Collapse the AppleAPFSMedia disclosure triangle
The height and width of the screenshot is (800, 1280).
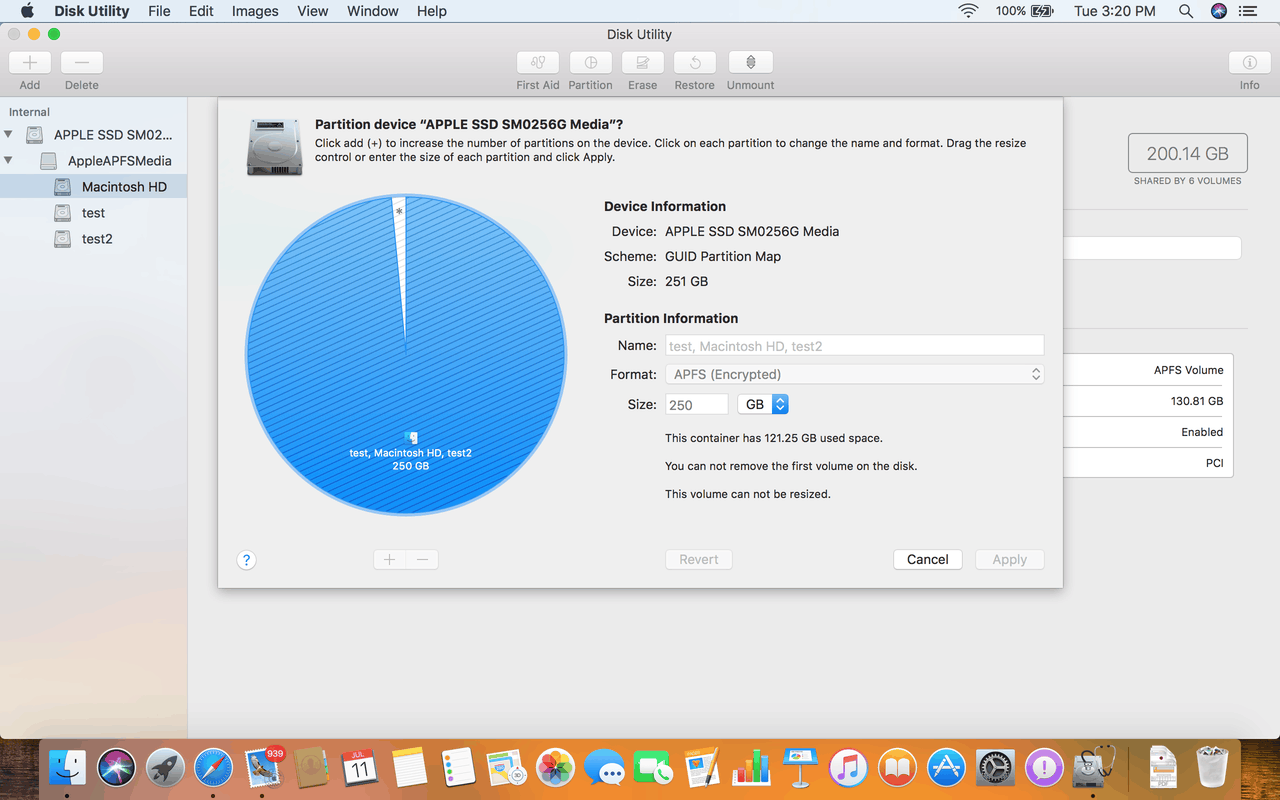(x=9, y=160)
